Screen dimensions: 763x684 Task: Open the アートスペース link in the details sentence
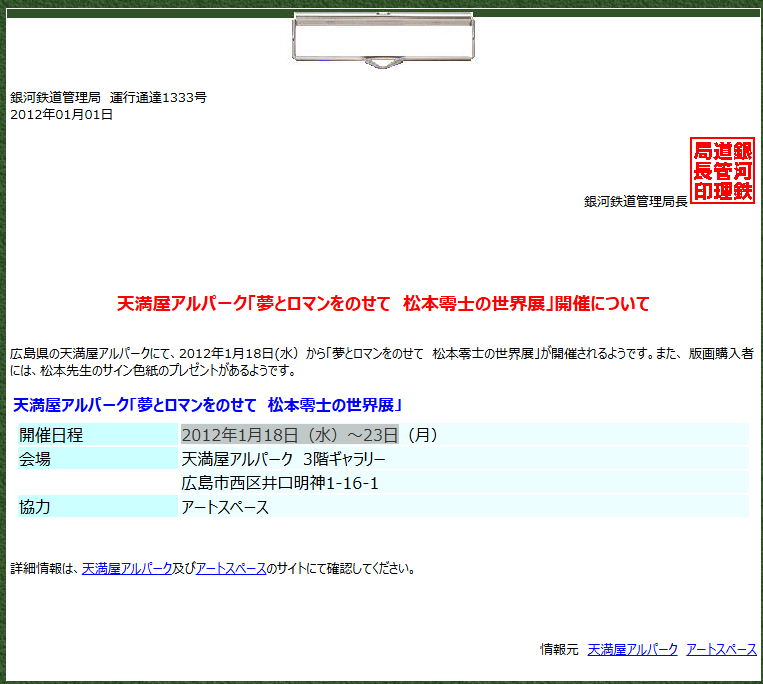coord(231,568)
